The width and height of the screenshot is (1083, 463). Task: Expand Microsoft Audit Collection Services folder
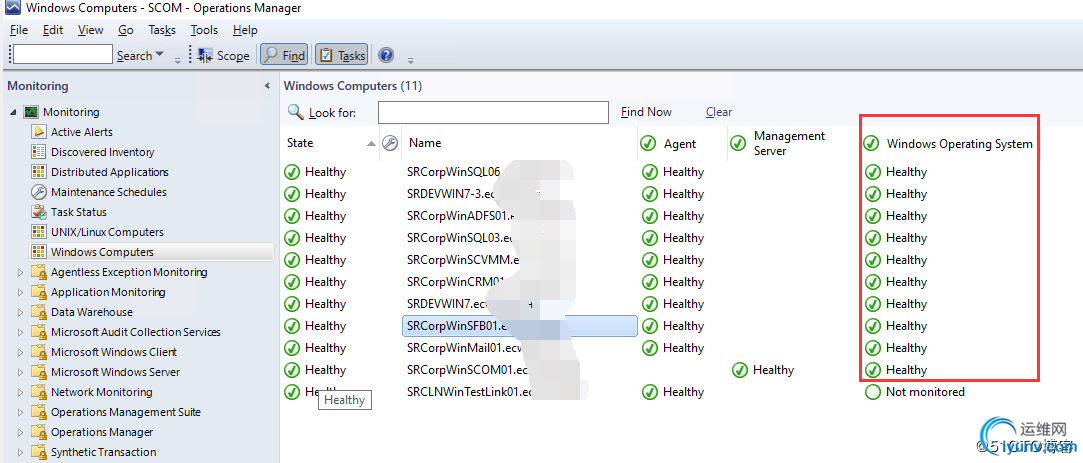coord(20,332)
